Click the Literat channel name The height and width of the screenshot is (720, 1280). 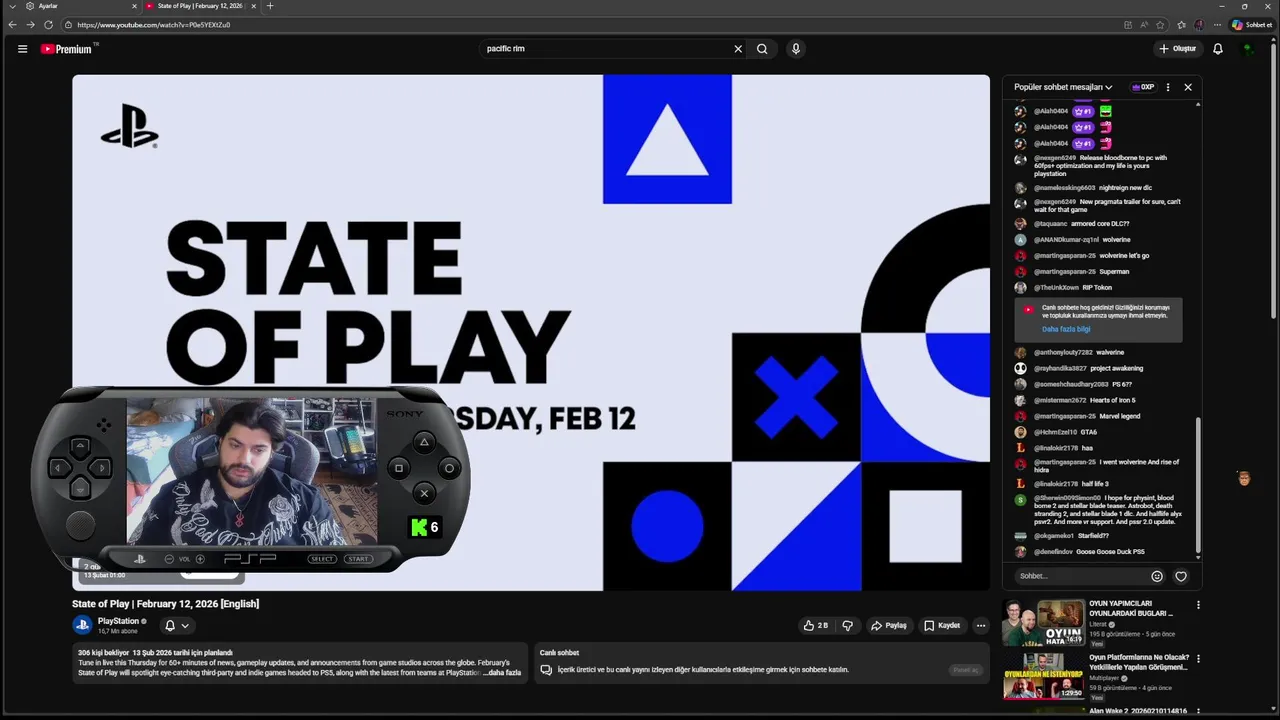tap(1098, 624)
